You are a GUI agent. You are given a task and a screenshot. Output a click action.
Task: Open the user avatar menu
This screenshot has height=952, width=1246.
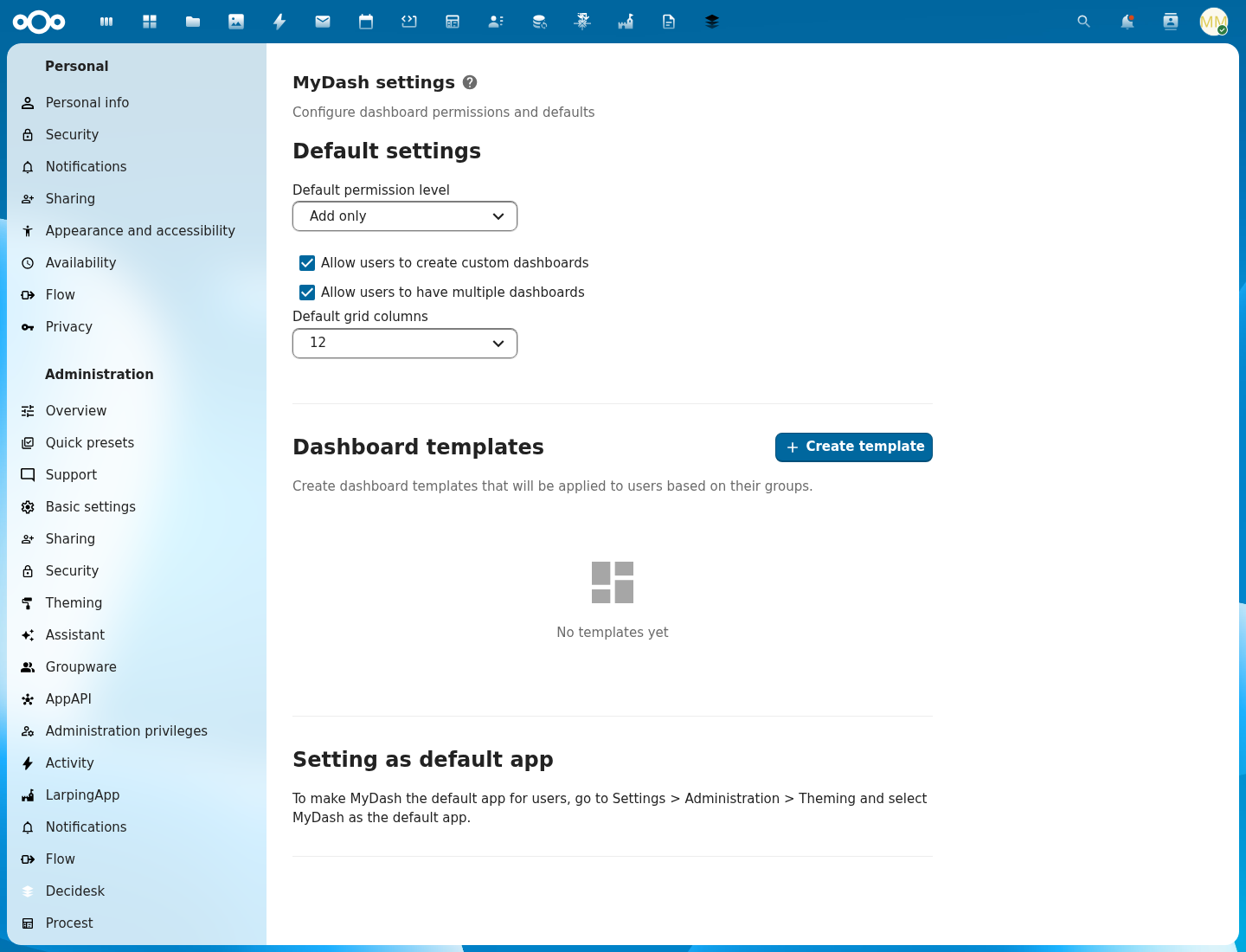[x=1214, y=22]
